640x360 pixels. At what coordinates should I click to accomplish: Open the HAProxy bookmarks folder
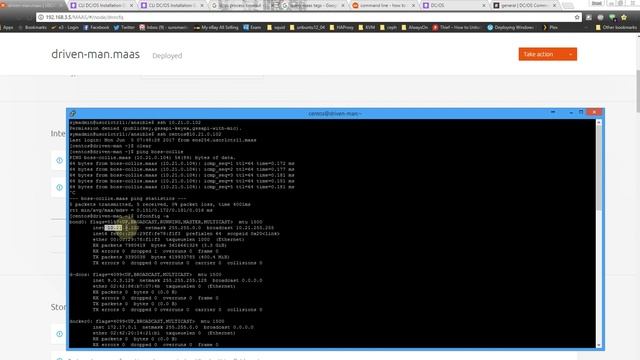pos(342,27)
